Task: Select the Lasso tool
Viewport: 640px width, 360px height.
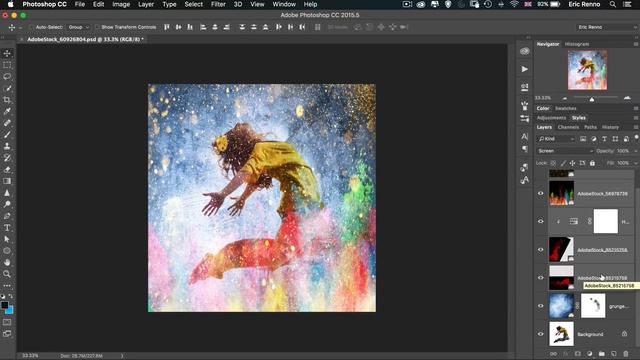Action: click(x=7, y=76)
